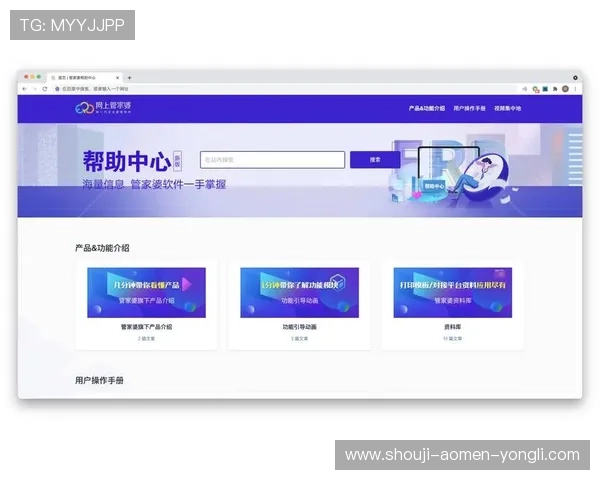Open 用户操作手册 in top navigation
Viewport: 600px width, 480px height.
point(470,108)
